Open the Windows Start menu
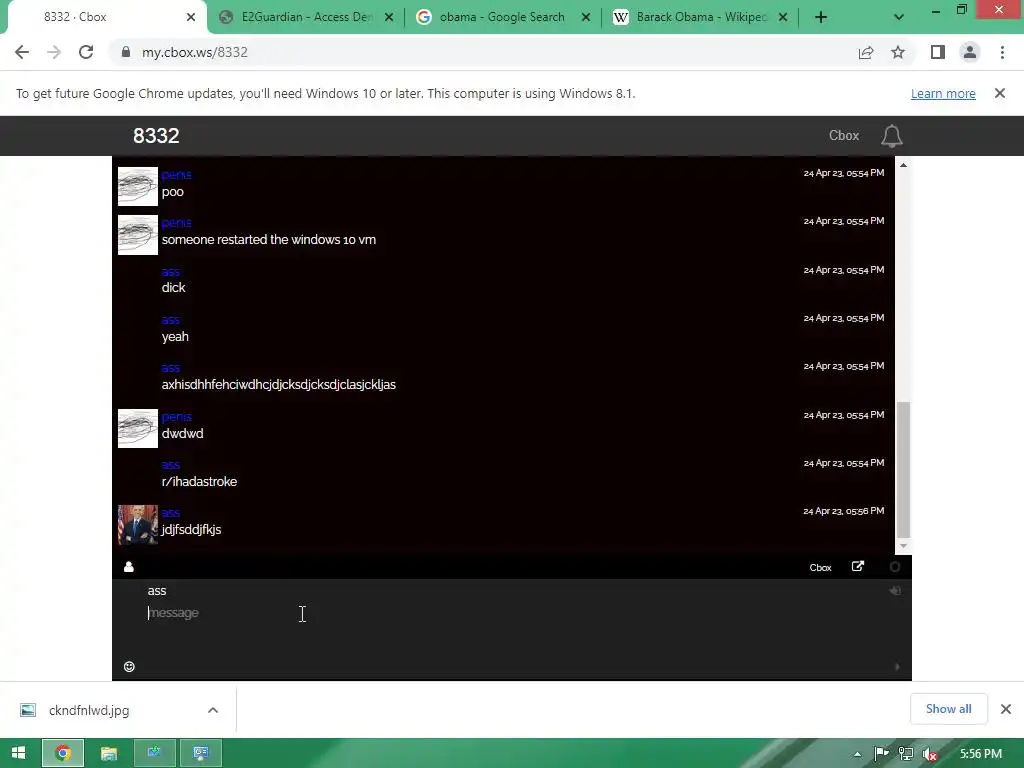 (x=18, y=753)
